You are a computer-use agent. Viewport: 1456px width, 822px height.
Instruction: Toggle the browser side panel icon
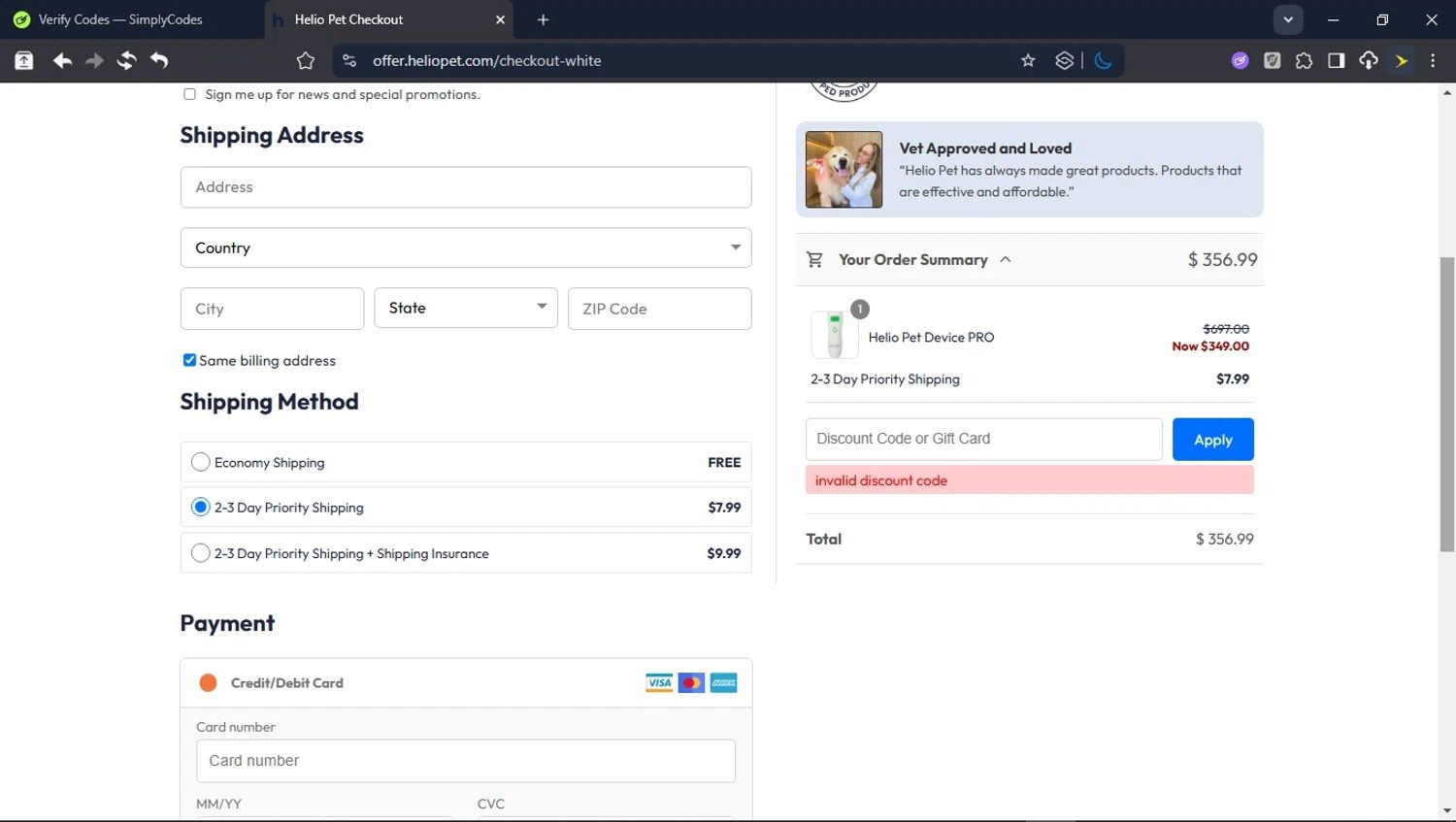point(1336,60)
